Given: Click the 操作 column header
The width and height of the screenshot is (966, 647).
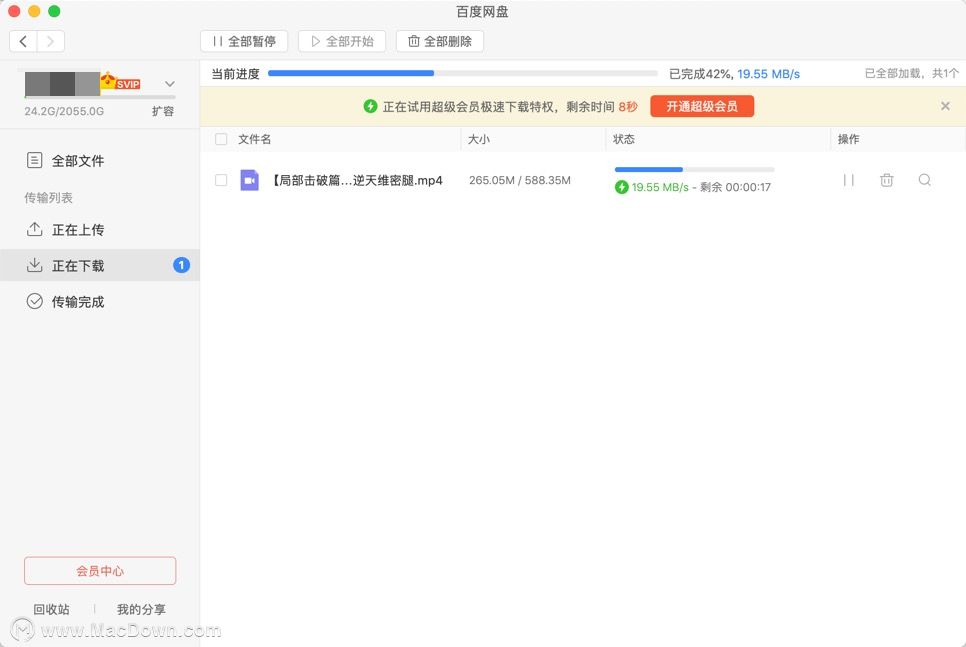Looking at the screenshot, I should point(848,139).
